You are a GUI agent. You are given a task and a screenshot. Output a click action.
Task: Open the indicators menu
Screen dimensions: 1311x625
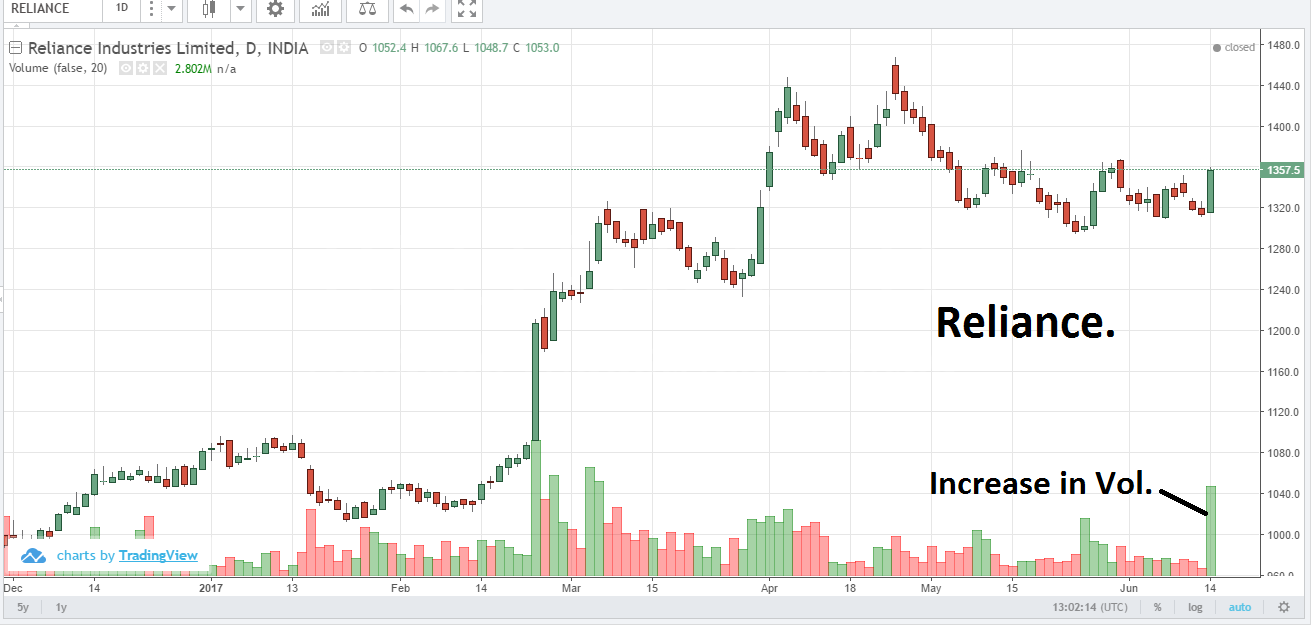321,9
